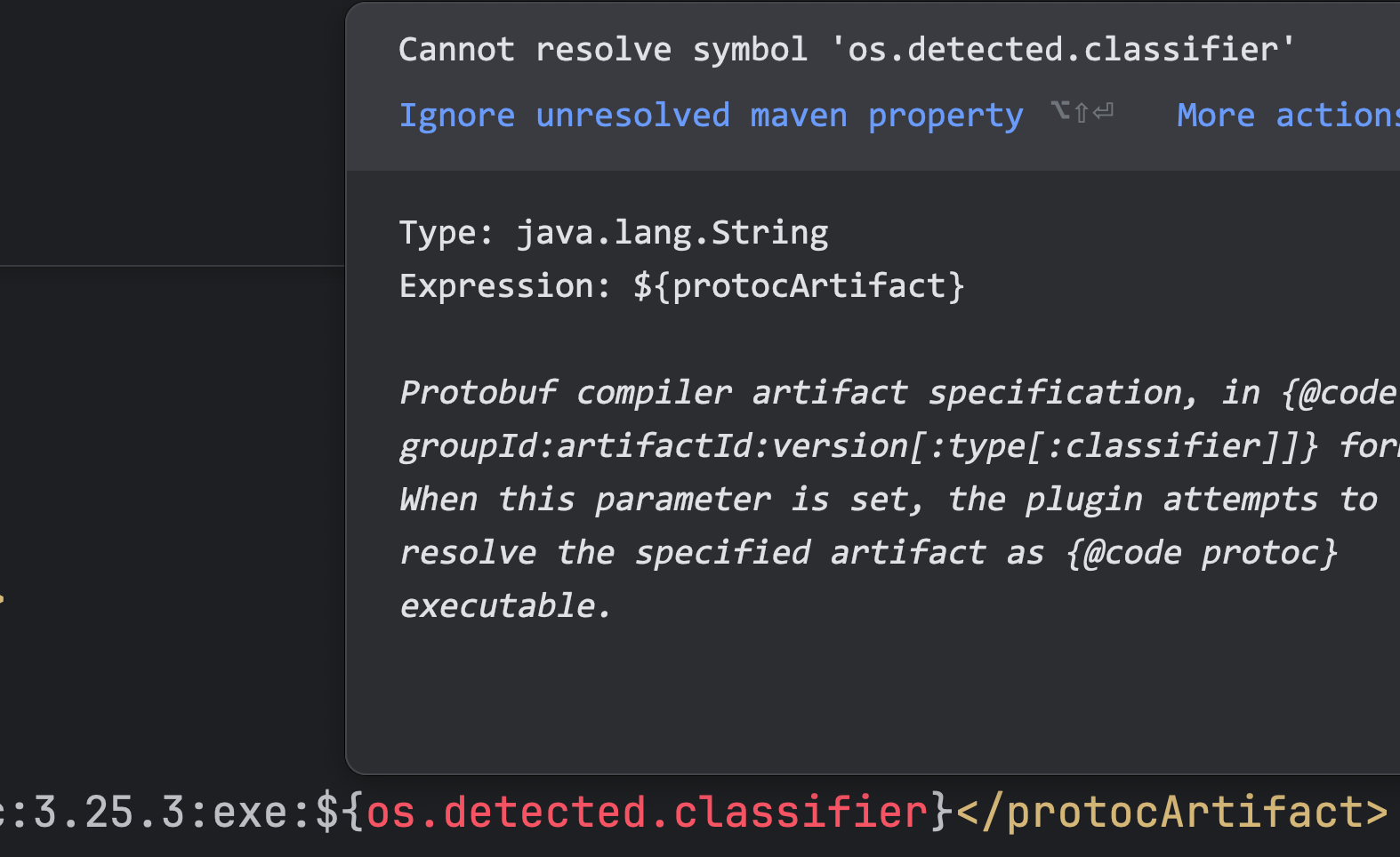Click the red os.detected.classifier property in code

(648, 812)
